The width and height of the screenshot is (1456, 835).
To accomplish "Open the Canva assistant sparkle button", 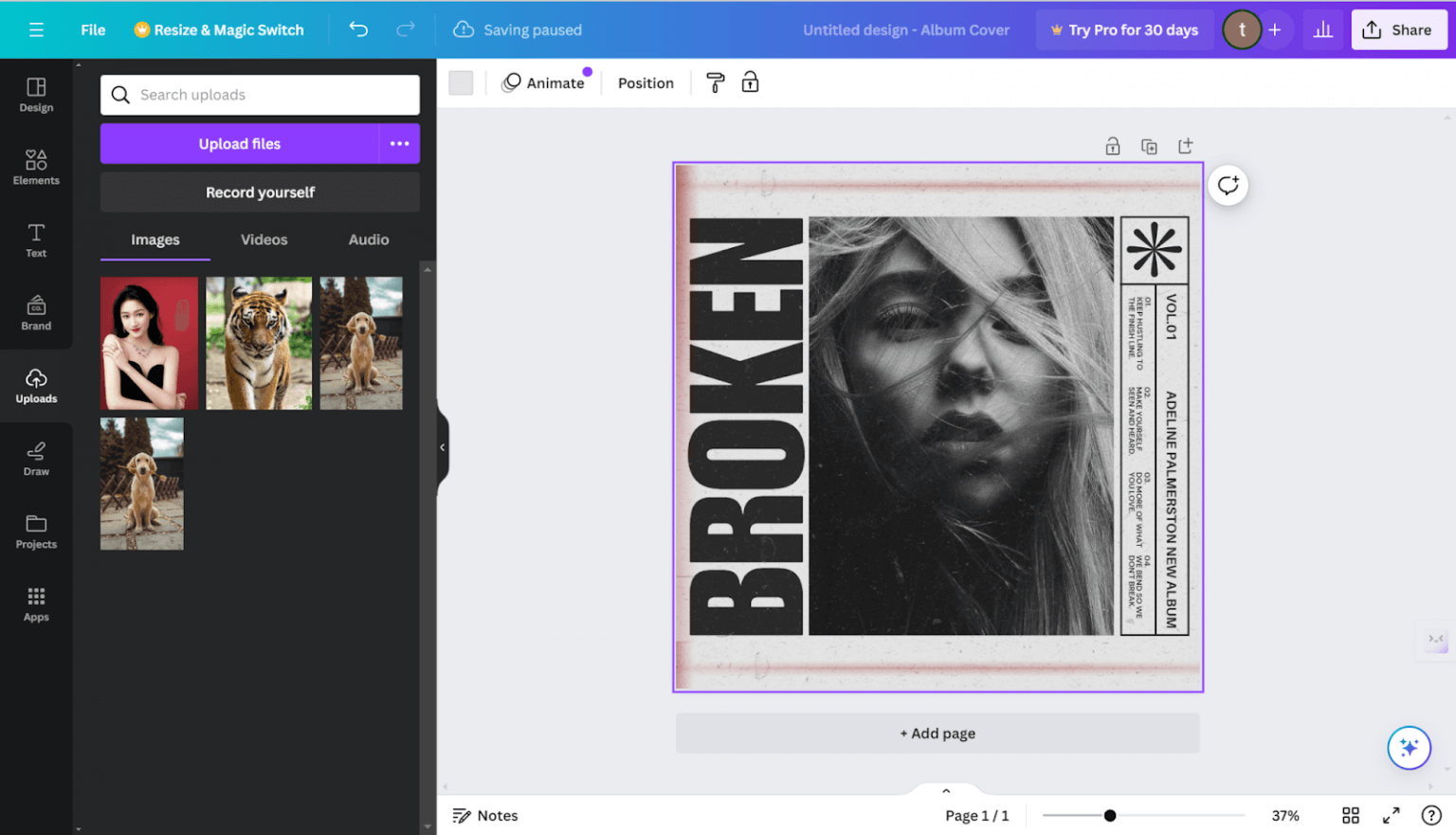I will pos(1409,748).
